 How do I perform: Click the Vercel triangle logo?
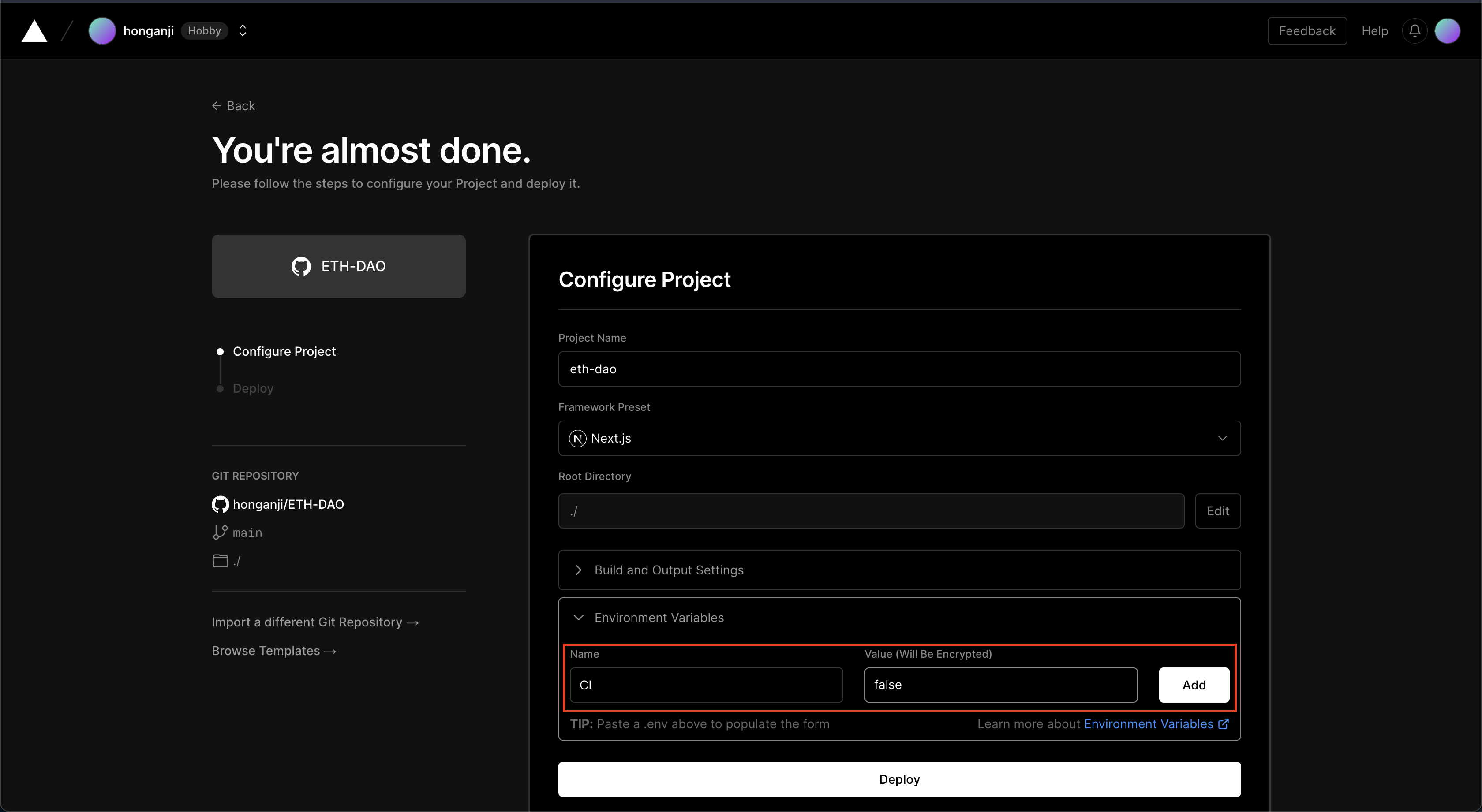(34, 31)
